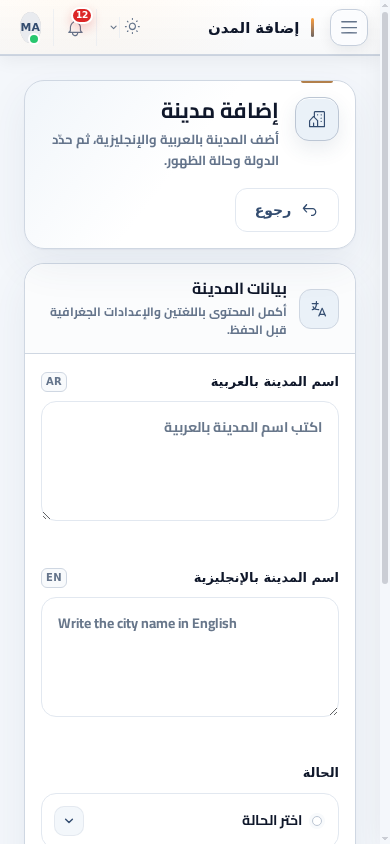Click the back arrow icon in رجوع

click(x=309, y=210)
